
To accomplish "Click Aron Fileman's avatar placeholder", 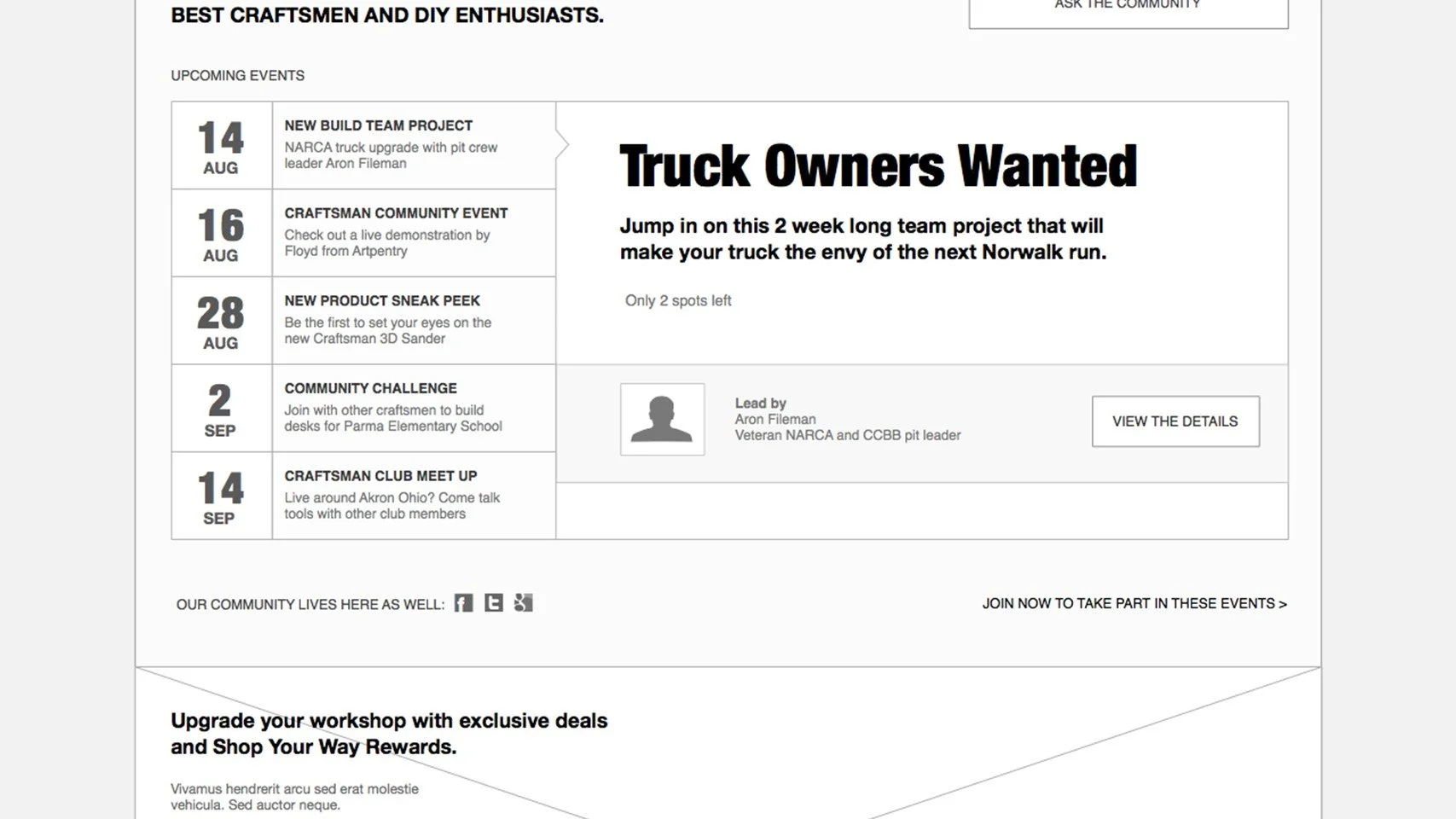I will [x=662, y=419].
